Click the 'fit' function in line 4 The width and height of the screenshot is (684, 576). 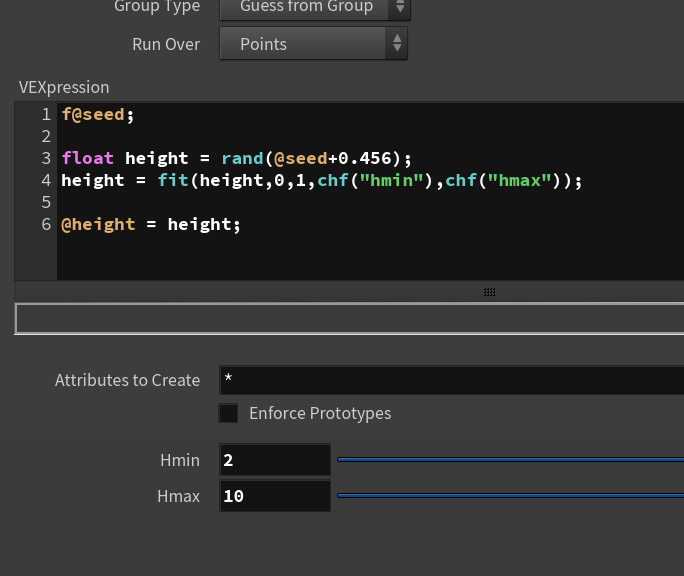click(x=173, y=180)
